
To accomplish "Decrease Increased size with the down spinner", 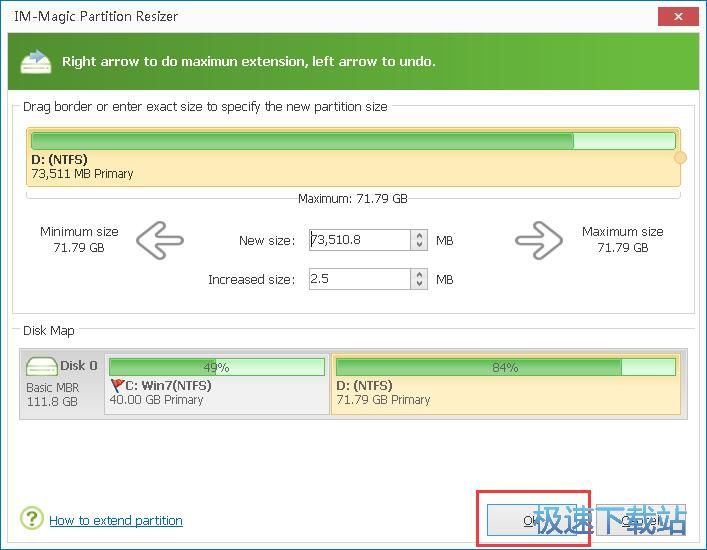I will (x=419, y=284).
